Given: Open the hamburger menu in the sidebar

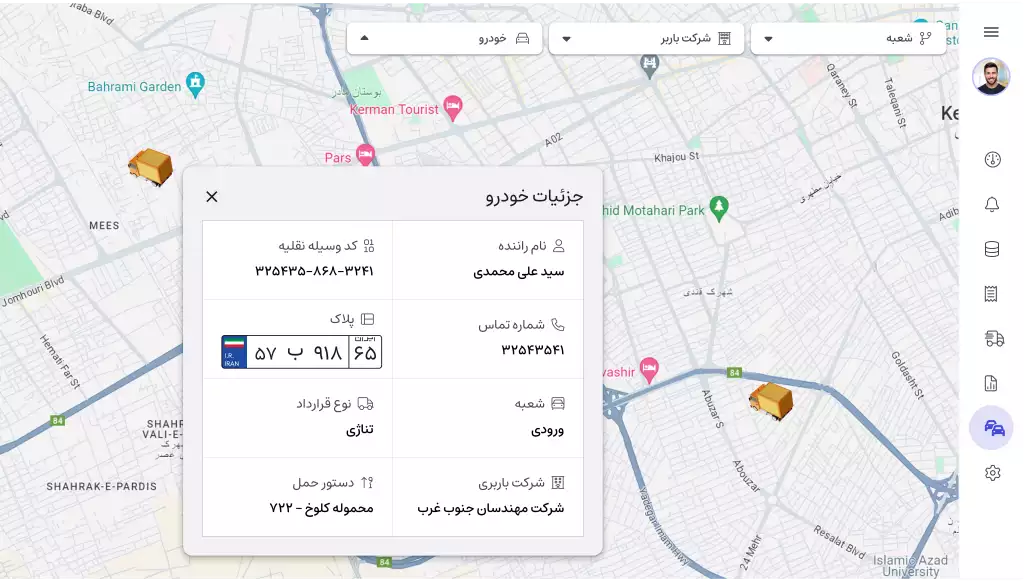Looking at the screenshot, I should (x=991, y=32).
